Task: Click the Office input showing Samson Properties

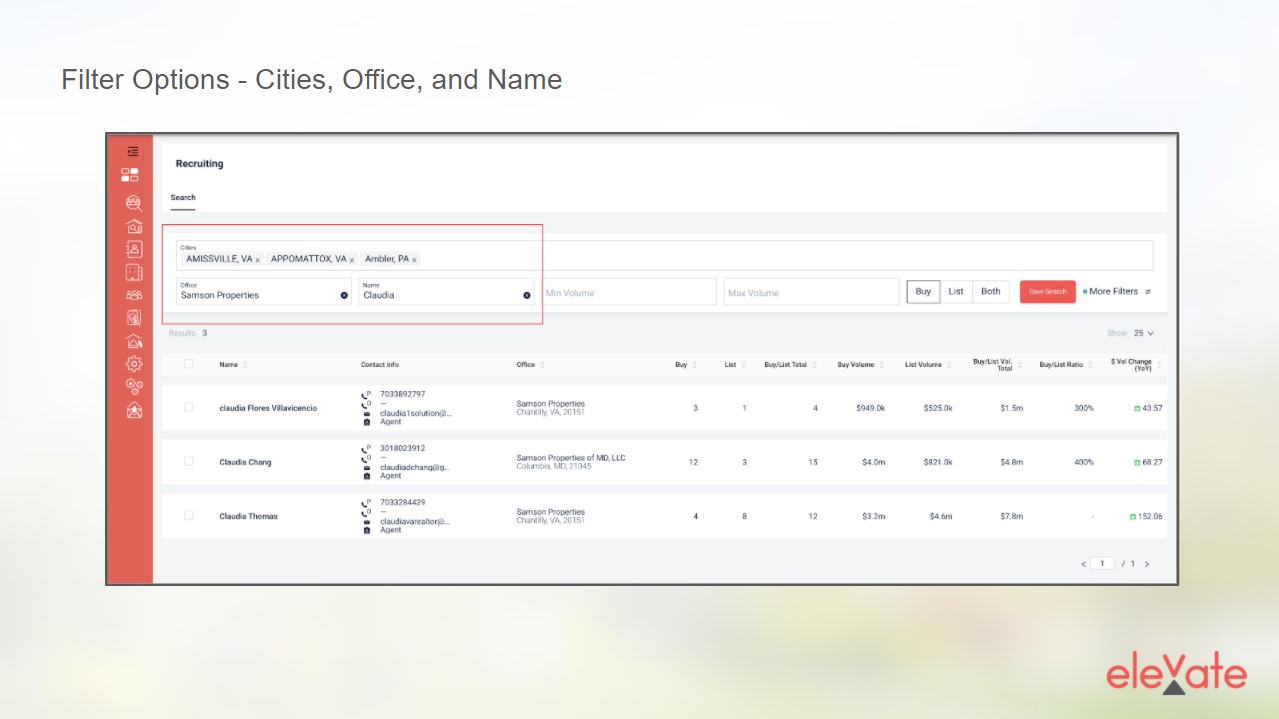Action: tap(264, 291)
